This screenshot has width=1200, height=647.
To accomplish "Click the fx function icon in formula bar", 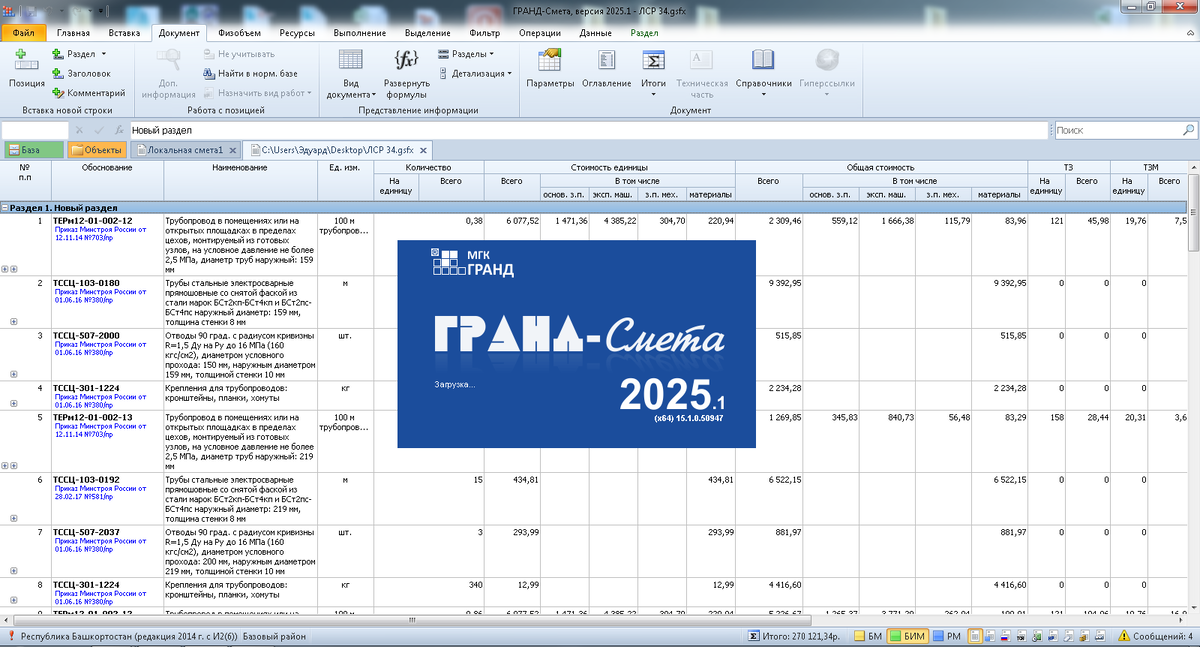I will [119, 130].
